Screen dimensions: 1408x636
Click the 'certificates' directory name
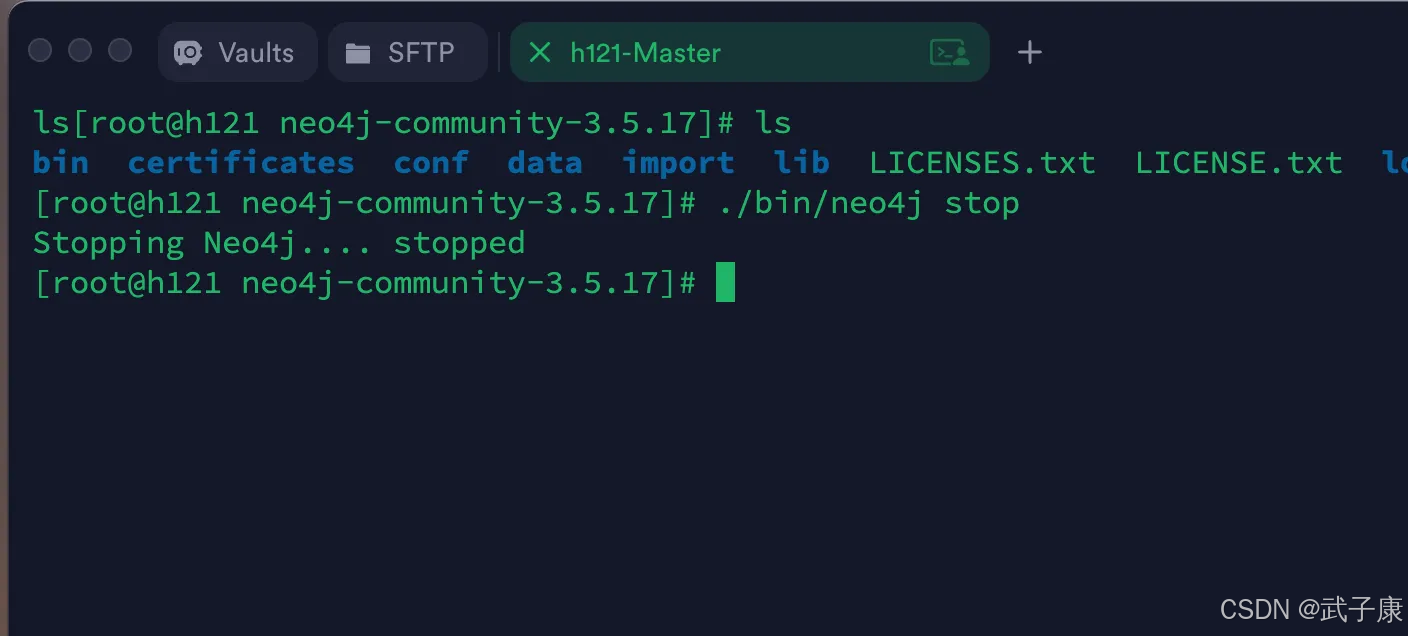241,162
